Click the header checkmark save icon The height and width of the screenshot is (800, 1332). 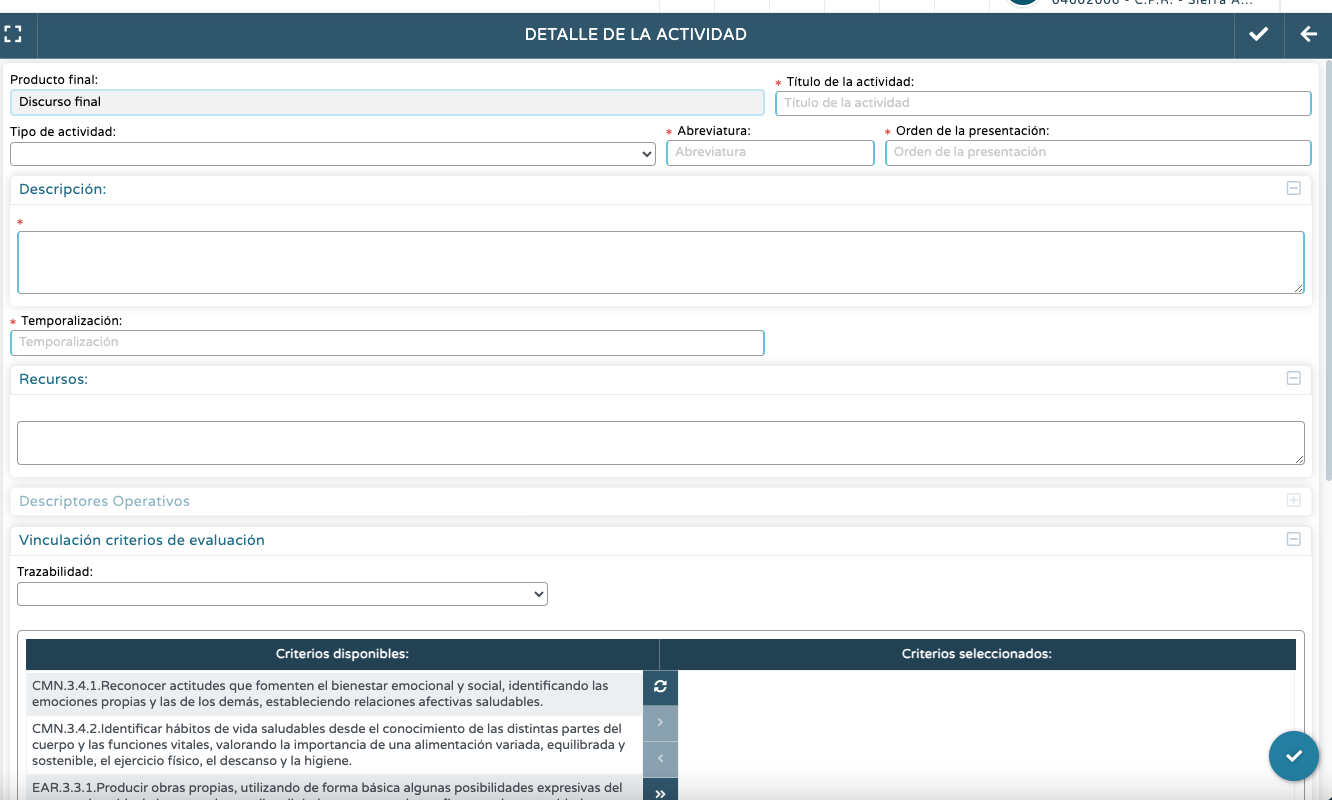(x=1258, y=35)
